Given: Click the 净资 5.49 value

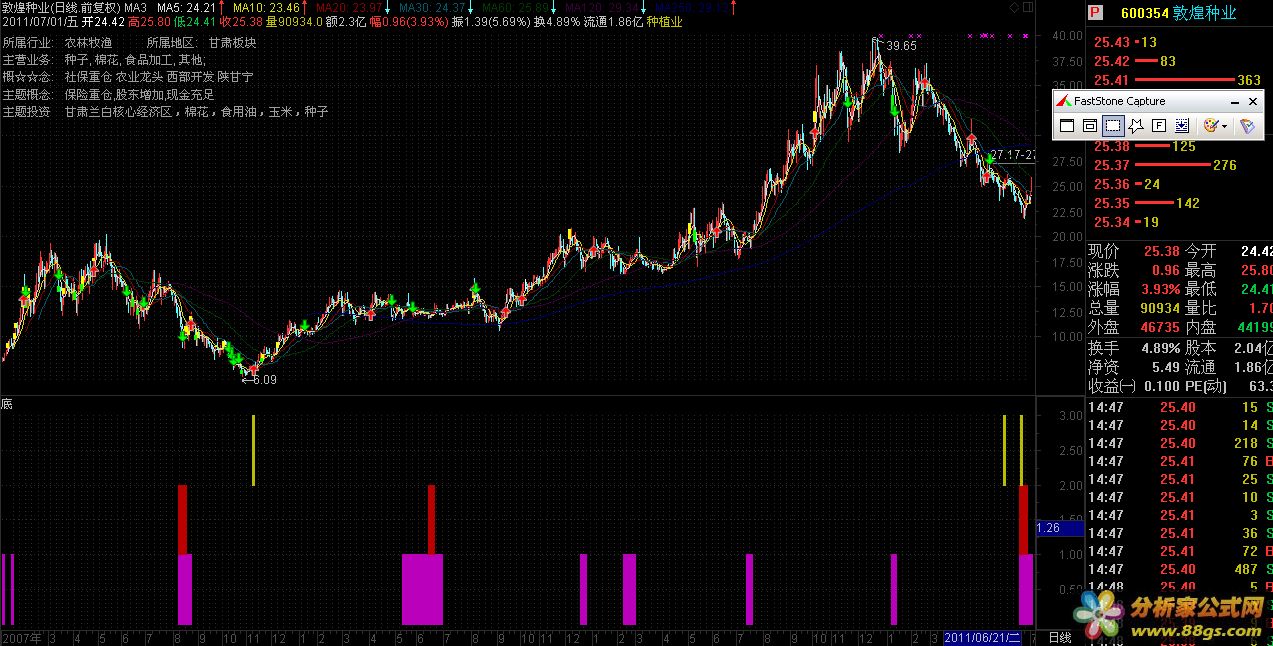Looking at the screenshot, I should tap(1165, 367).
